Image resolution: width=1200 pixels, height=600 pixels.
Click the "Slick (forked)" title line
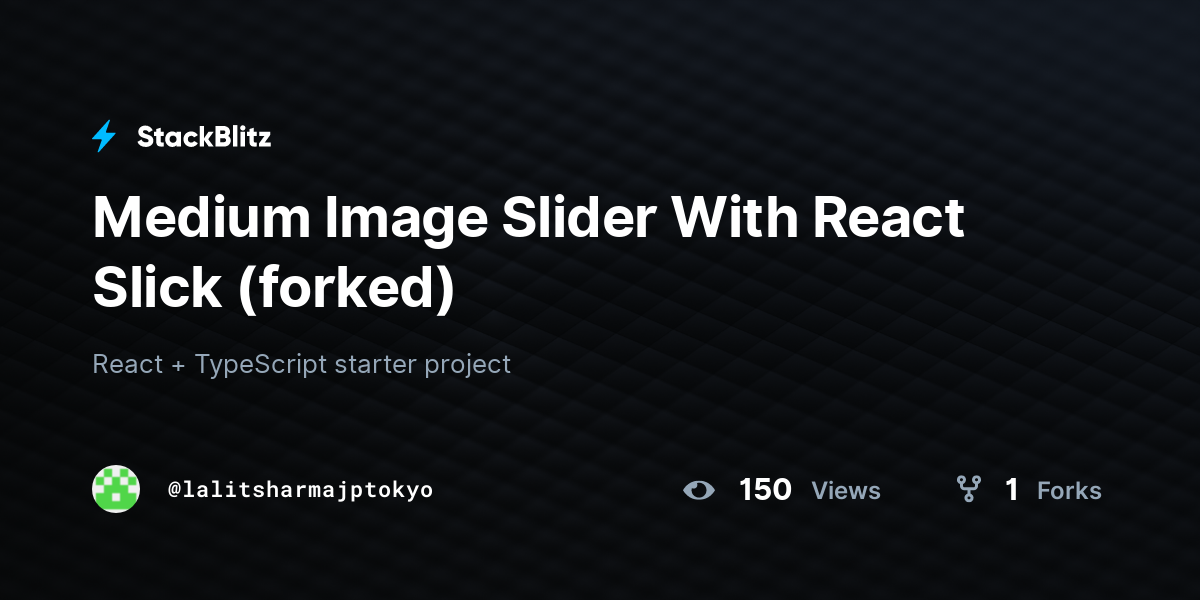click(x=273, y=289)
